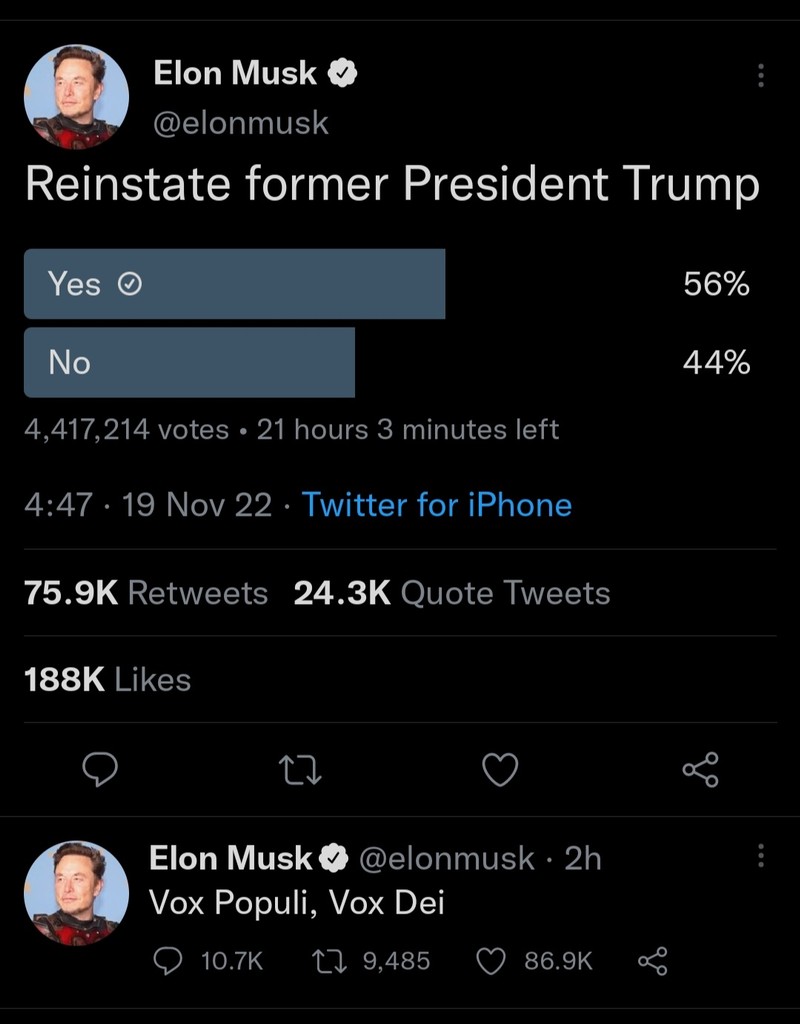Open more options for main tweet
Viewport: 800px width, 1024px height.
(x=761, y=75)
